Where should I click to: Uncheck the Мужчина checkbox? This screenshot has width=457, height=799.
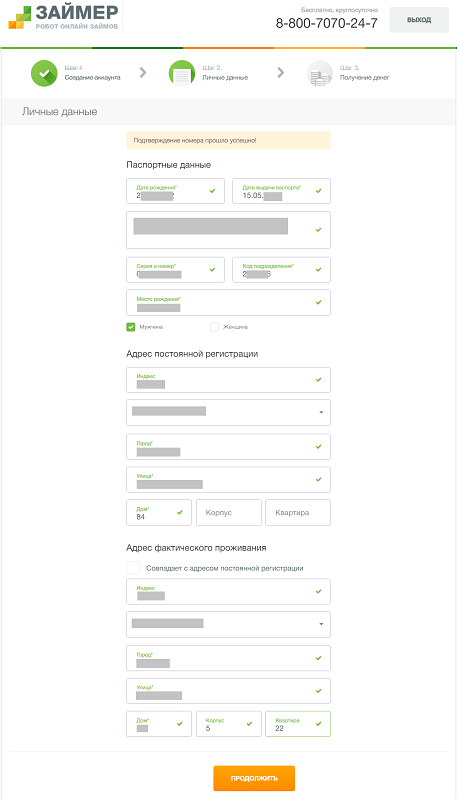coord(131,327)
